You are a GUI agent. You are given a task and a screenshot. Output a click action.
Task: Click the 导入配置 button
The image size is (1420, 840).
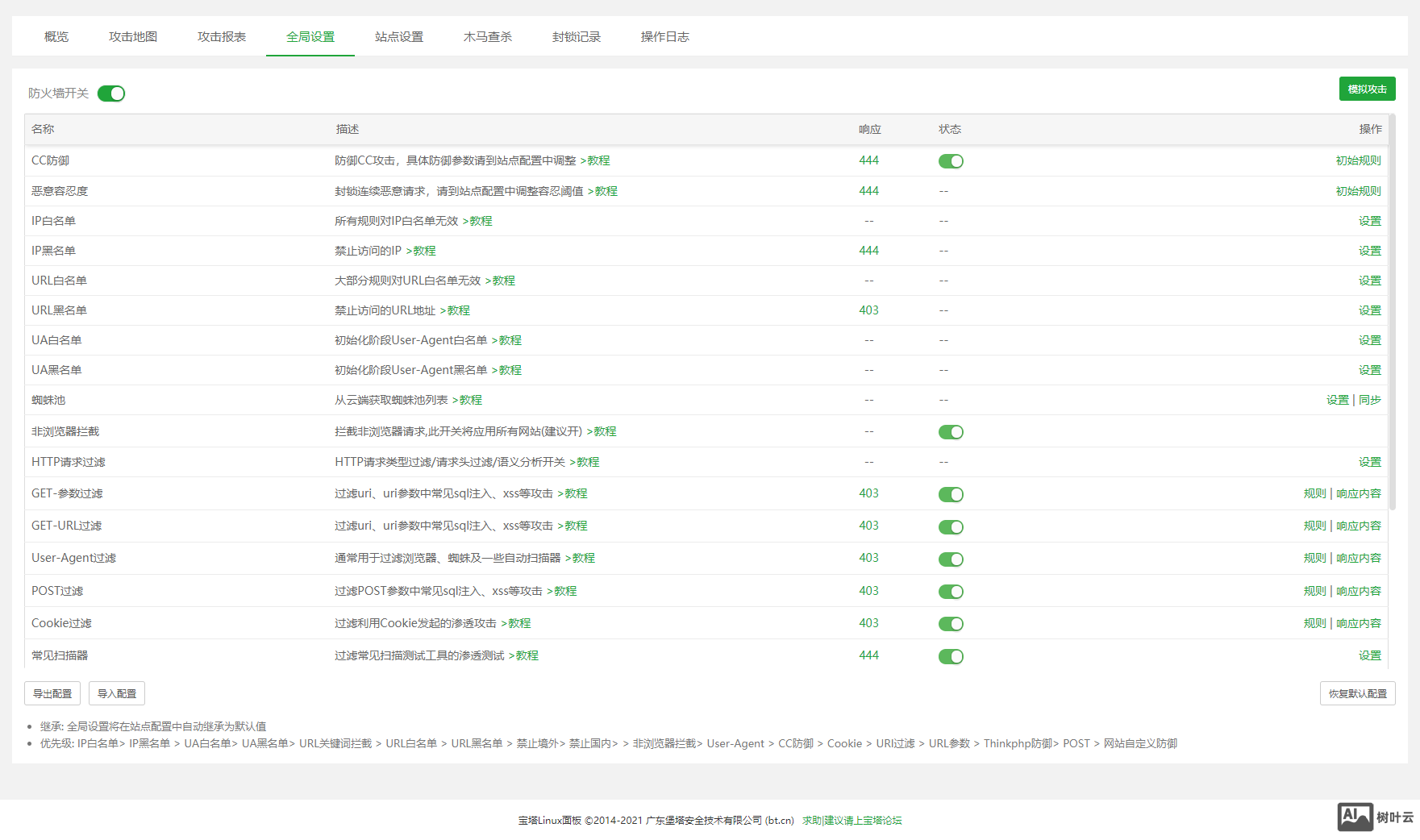[x=117, y=693]
